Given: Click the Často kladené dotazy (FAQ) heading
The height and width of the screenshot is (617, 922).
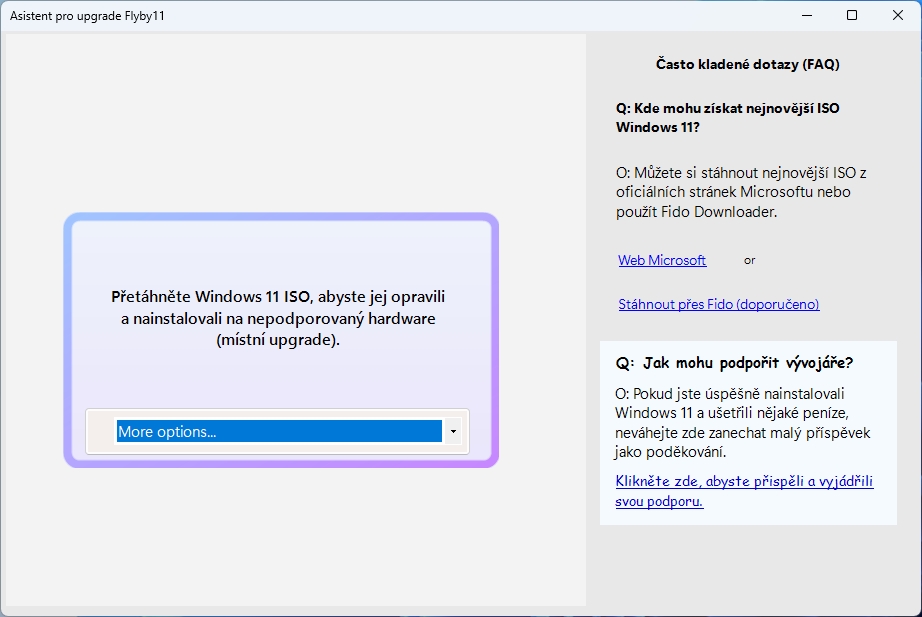Looking at the screenshot, I should pos(747,64).
